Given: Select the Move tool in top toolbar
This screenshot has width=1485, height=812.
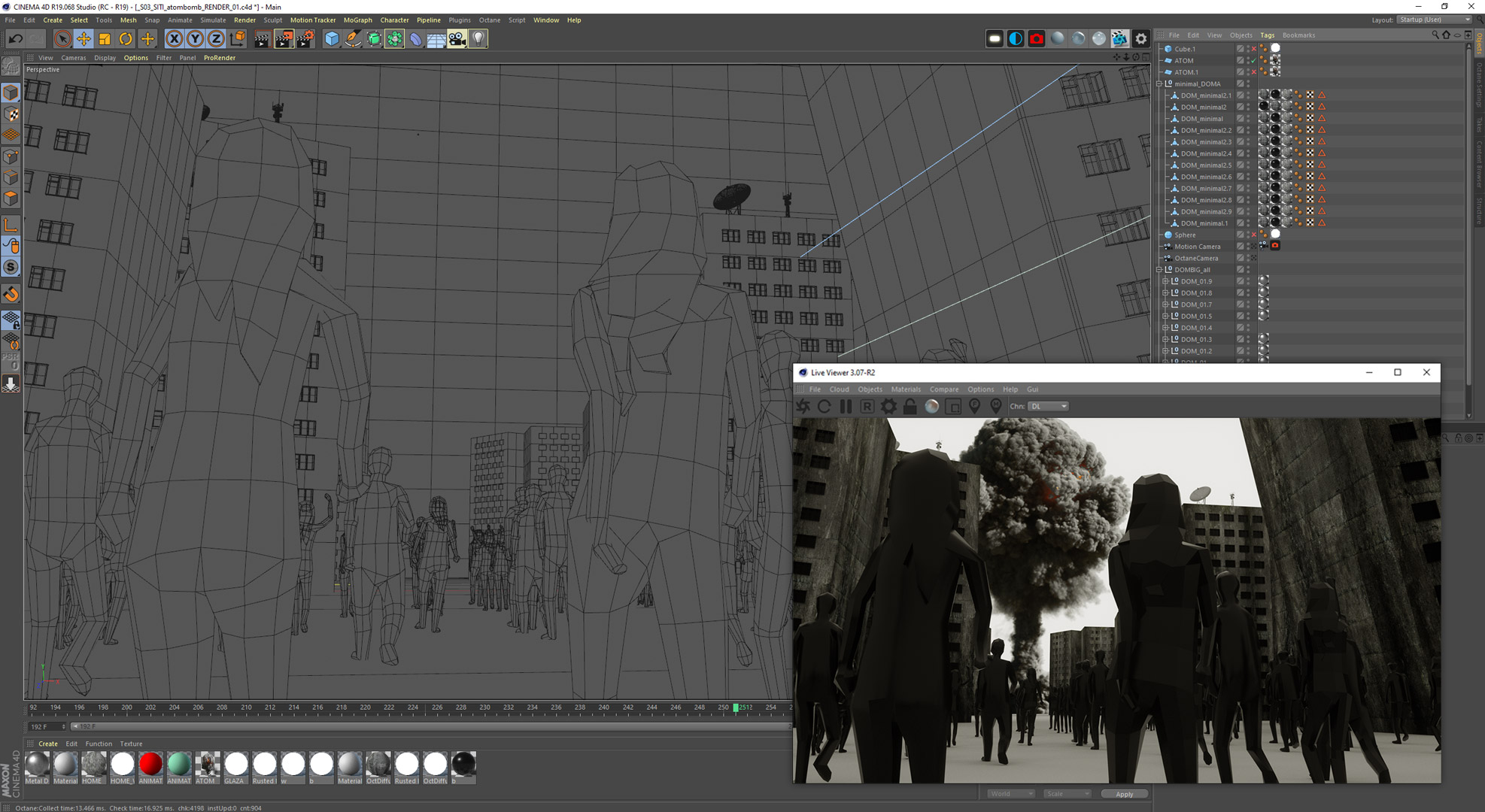Looking at the screenshot, I should pyautogui.click(x=84, y=38).
